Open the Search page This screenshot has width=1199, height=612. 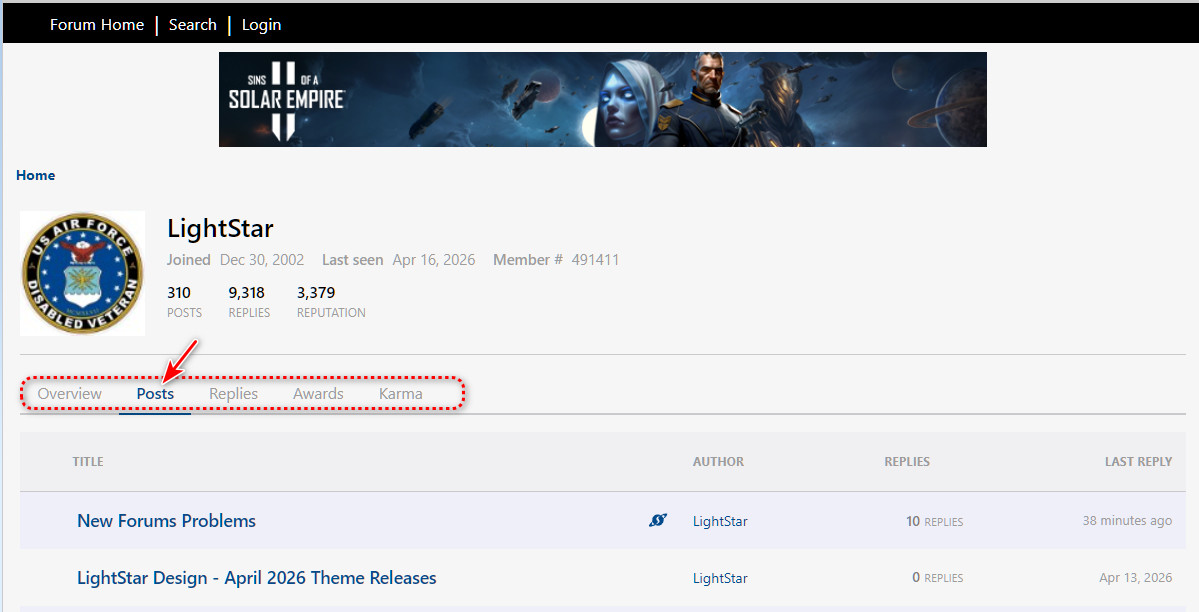point(192,25)
